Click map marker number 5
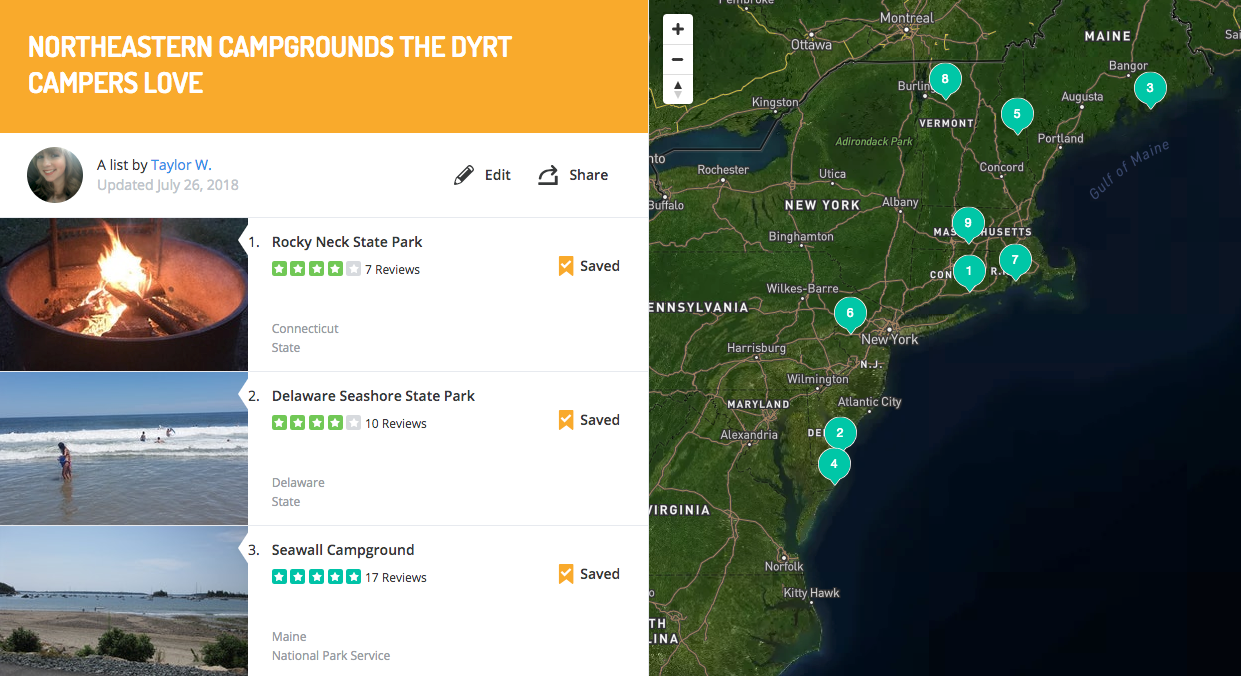The height and width of the screenshot is (676, 1241). pos(1017,116)
